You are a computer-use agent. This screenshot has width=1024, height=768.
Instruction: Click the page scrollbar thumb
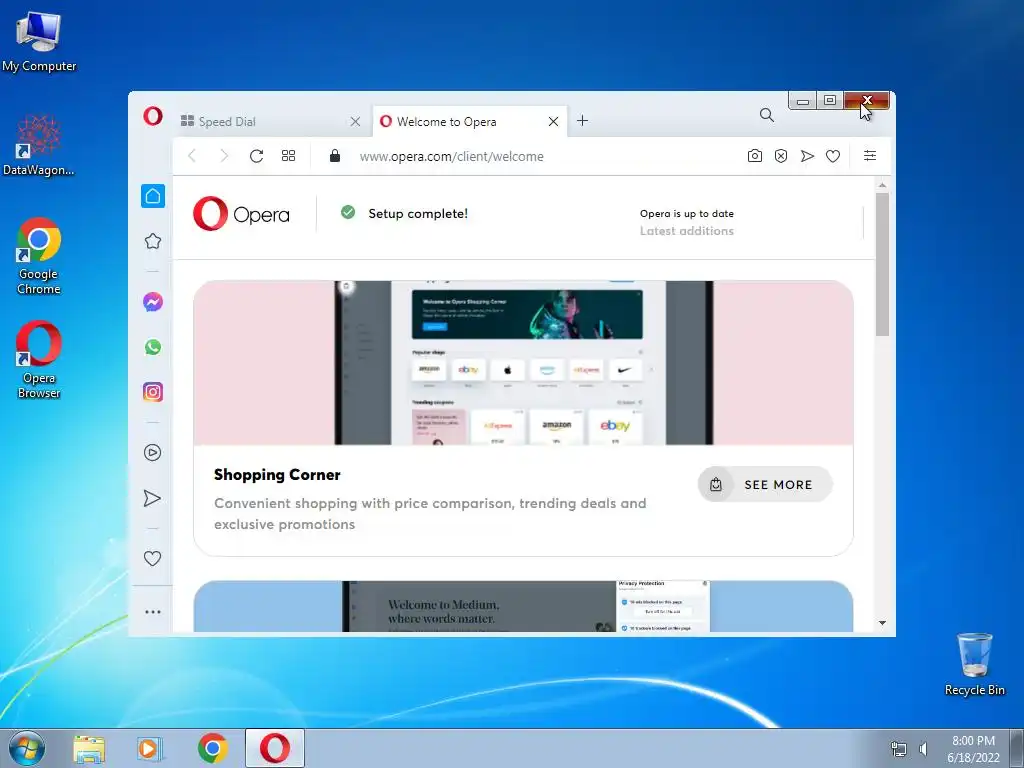[x=882, y=264]
